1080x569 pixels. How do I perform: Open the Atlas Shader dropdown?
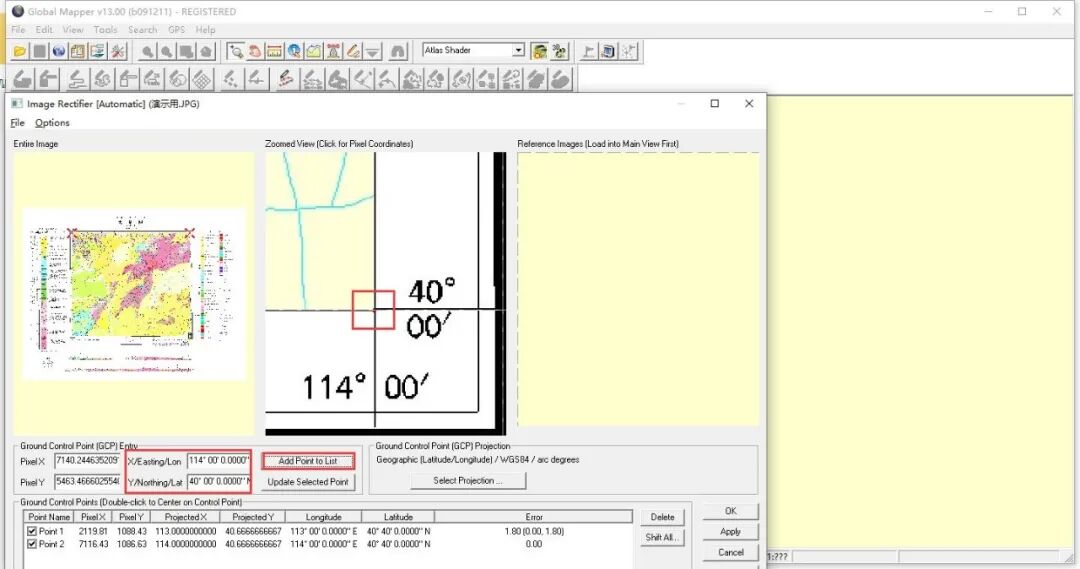(x=518, y=50)
